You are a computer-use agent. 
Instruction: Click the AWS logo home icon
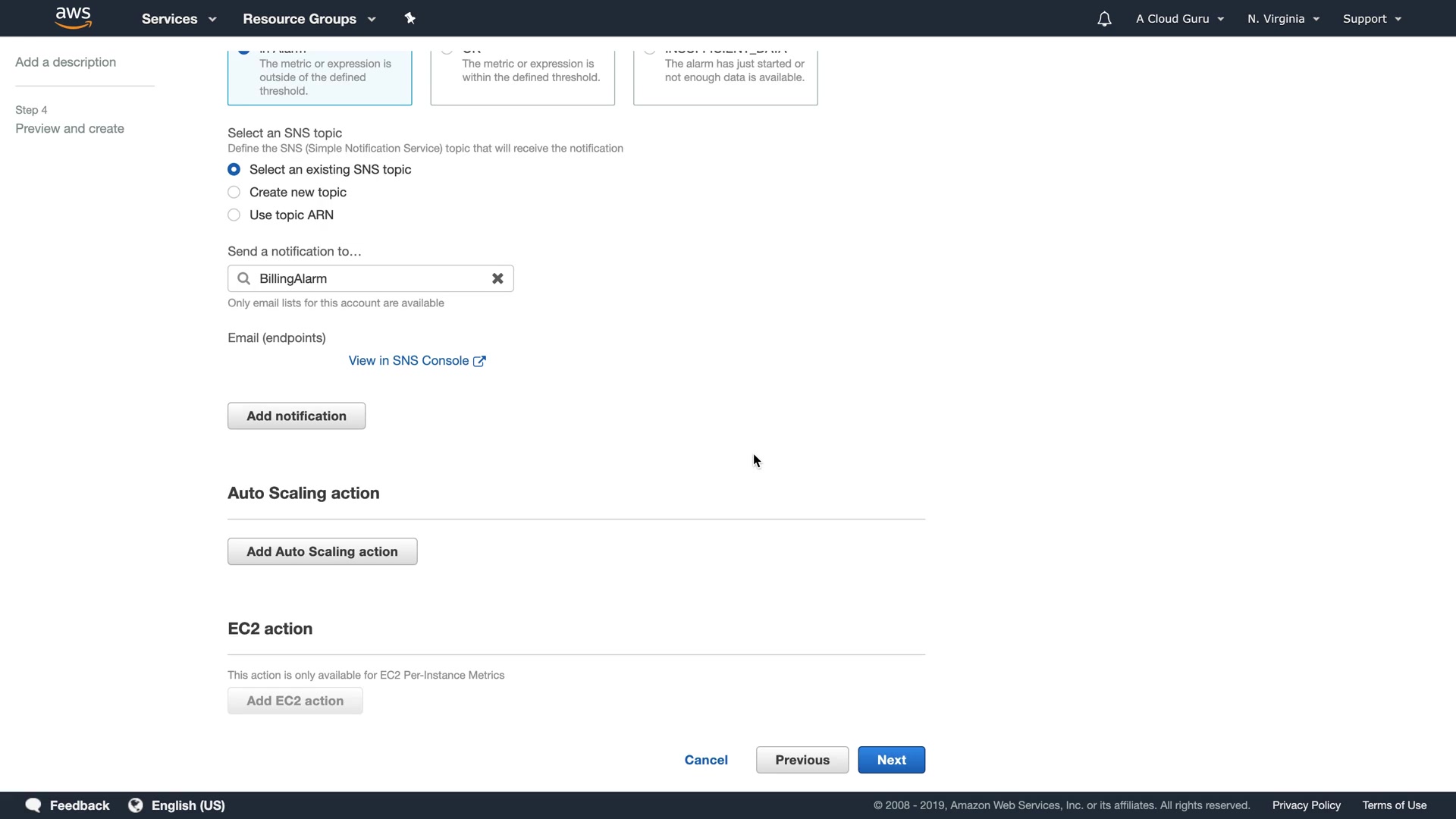point(74,18)
